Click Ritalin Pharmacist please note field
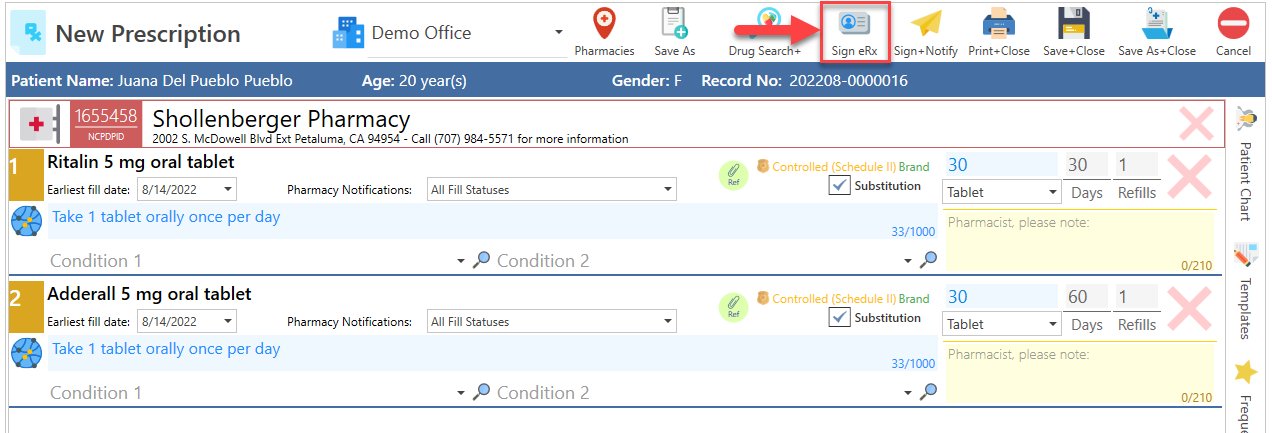The image size is (1272, 433). (x=1080, y=241)
